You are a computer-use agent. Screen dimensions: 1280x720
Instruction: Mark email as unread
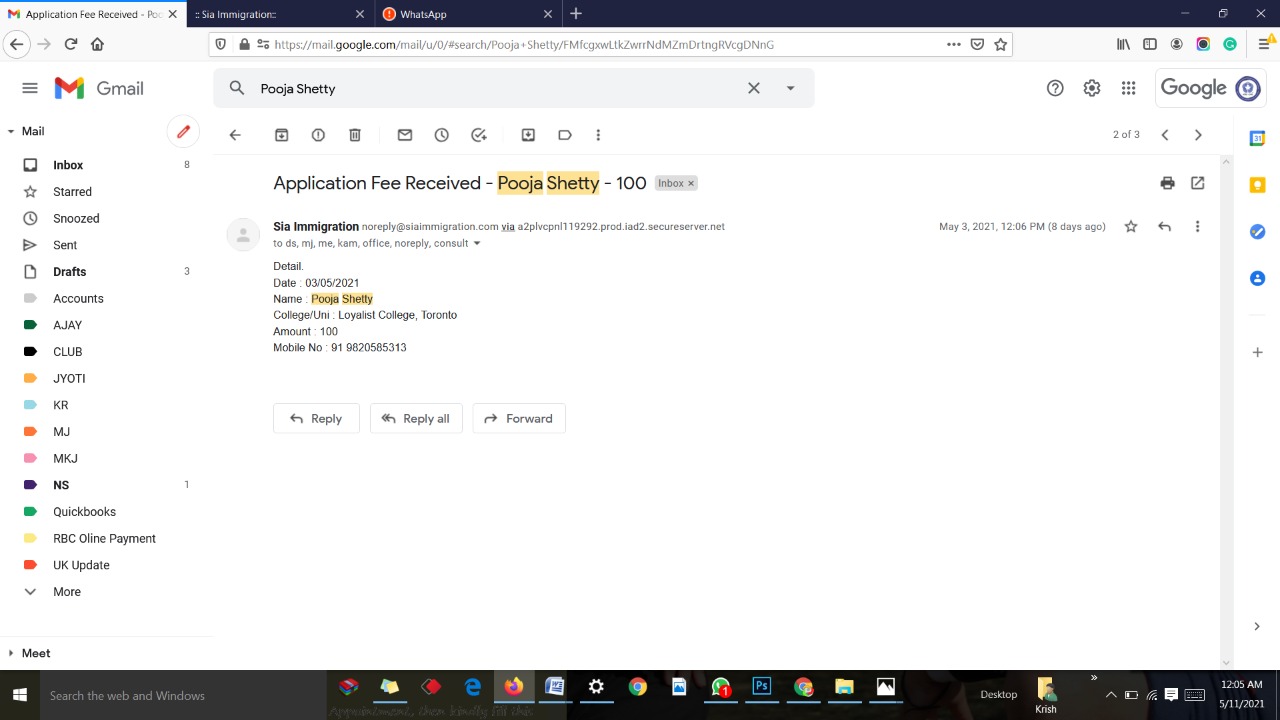[x=405, y=135]
